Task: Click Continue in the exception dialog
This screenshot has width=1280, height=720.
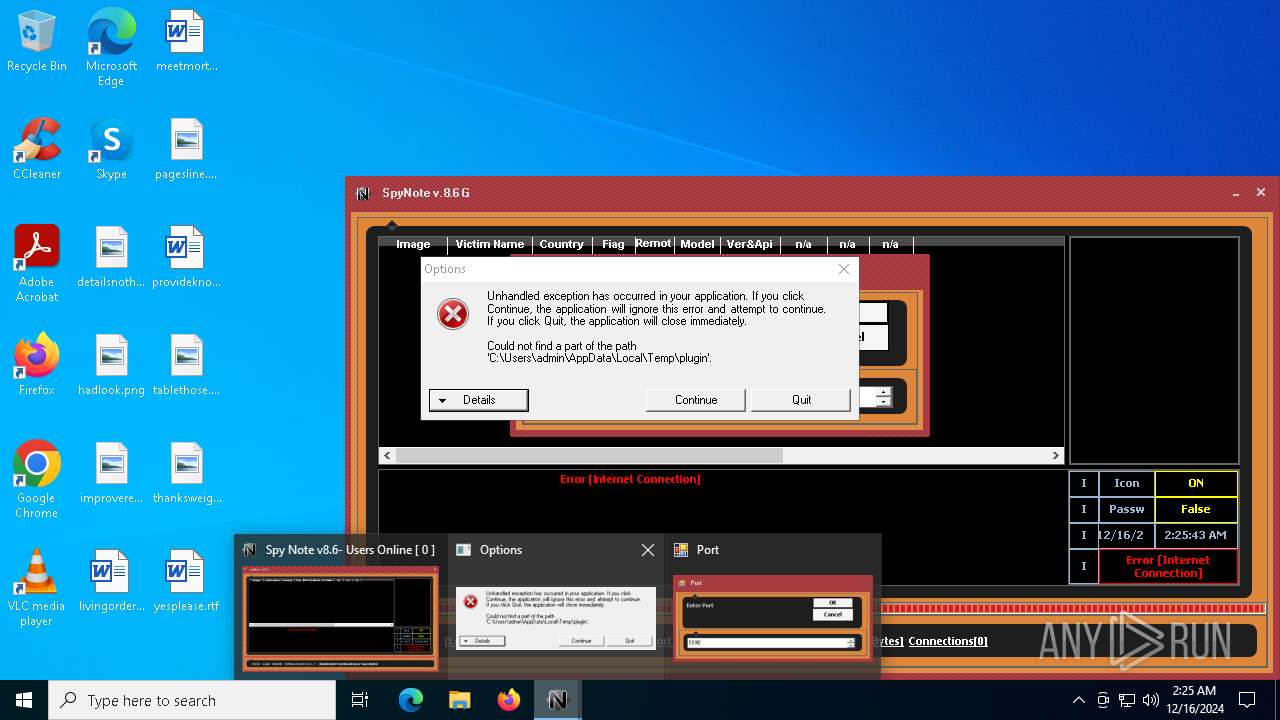Action: 696,400
